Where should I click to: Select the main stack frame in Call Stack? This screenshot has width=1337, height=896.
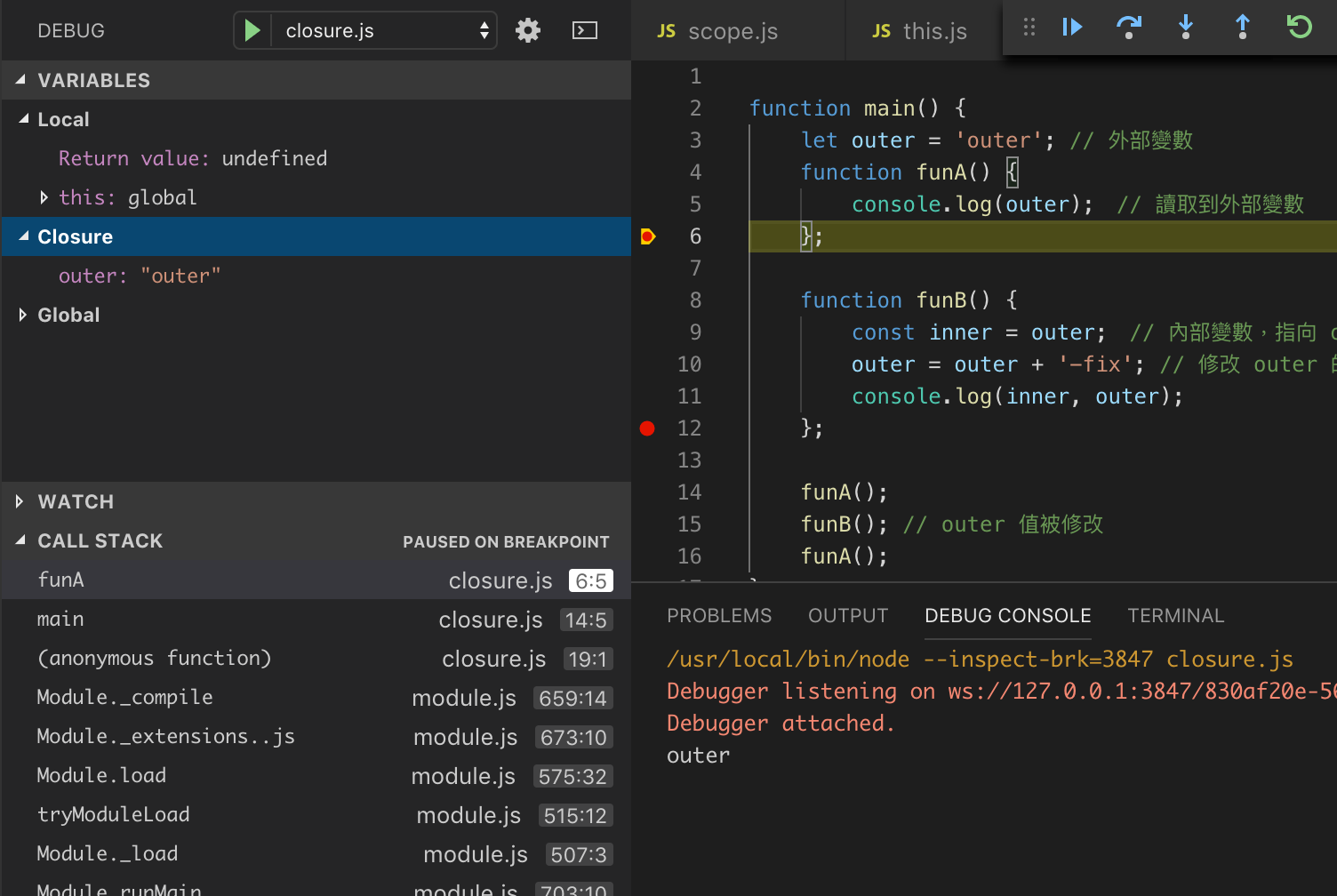tap(60, 620)
